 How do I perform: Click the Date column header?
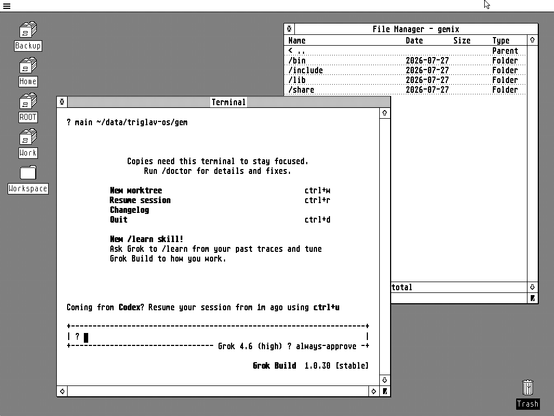414,41
